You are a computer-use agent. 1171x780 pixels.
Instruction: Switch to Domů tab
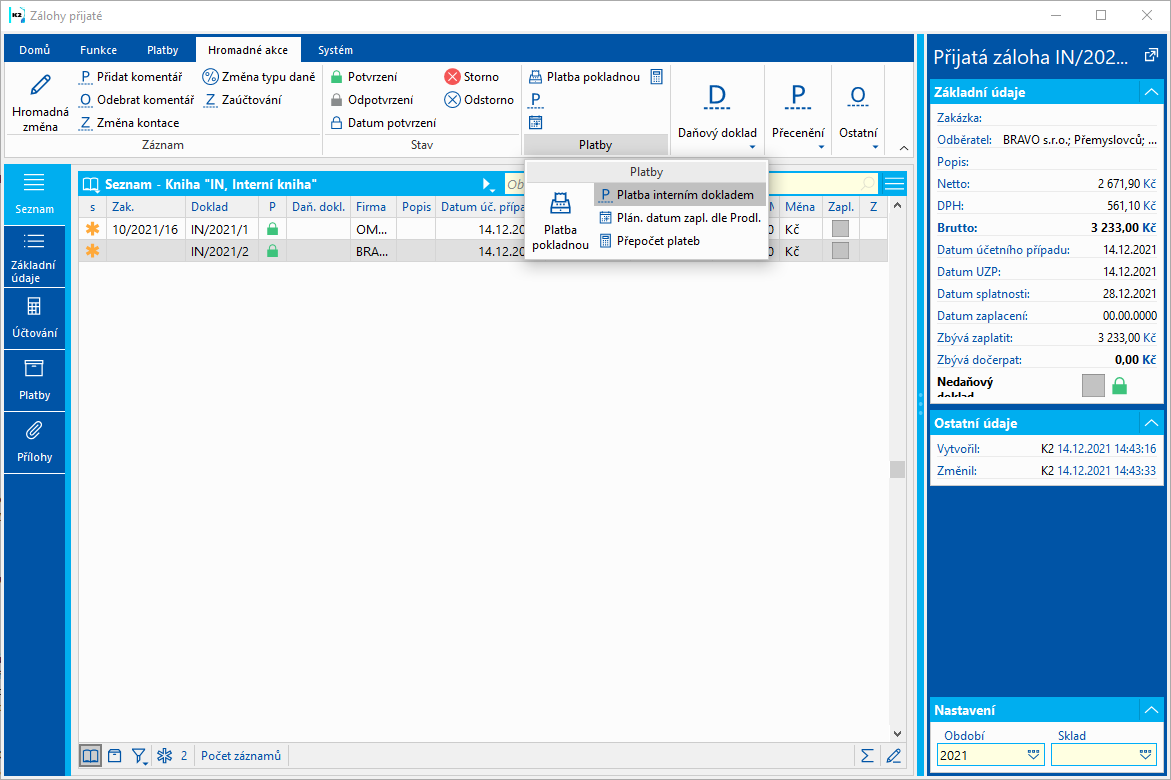tap(34, 50)
